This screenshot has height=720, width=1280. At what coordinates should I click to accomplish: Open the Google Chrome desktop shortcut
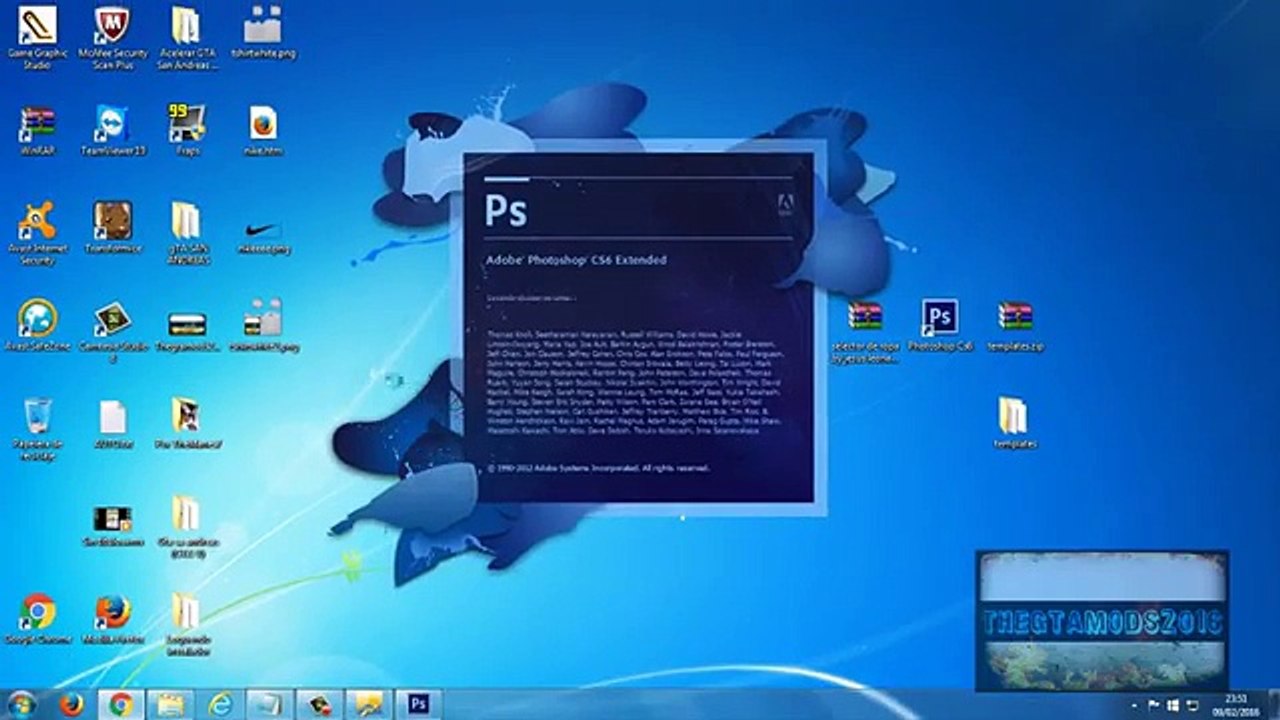click(37, 620)
